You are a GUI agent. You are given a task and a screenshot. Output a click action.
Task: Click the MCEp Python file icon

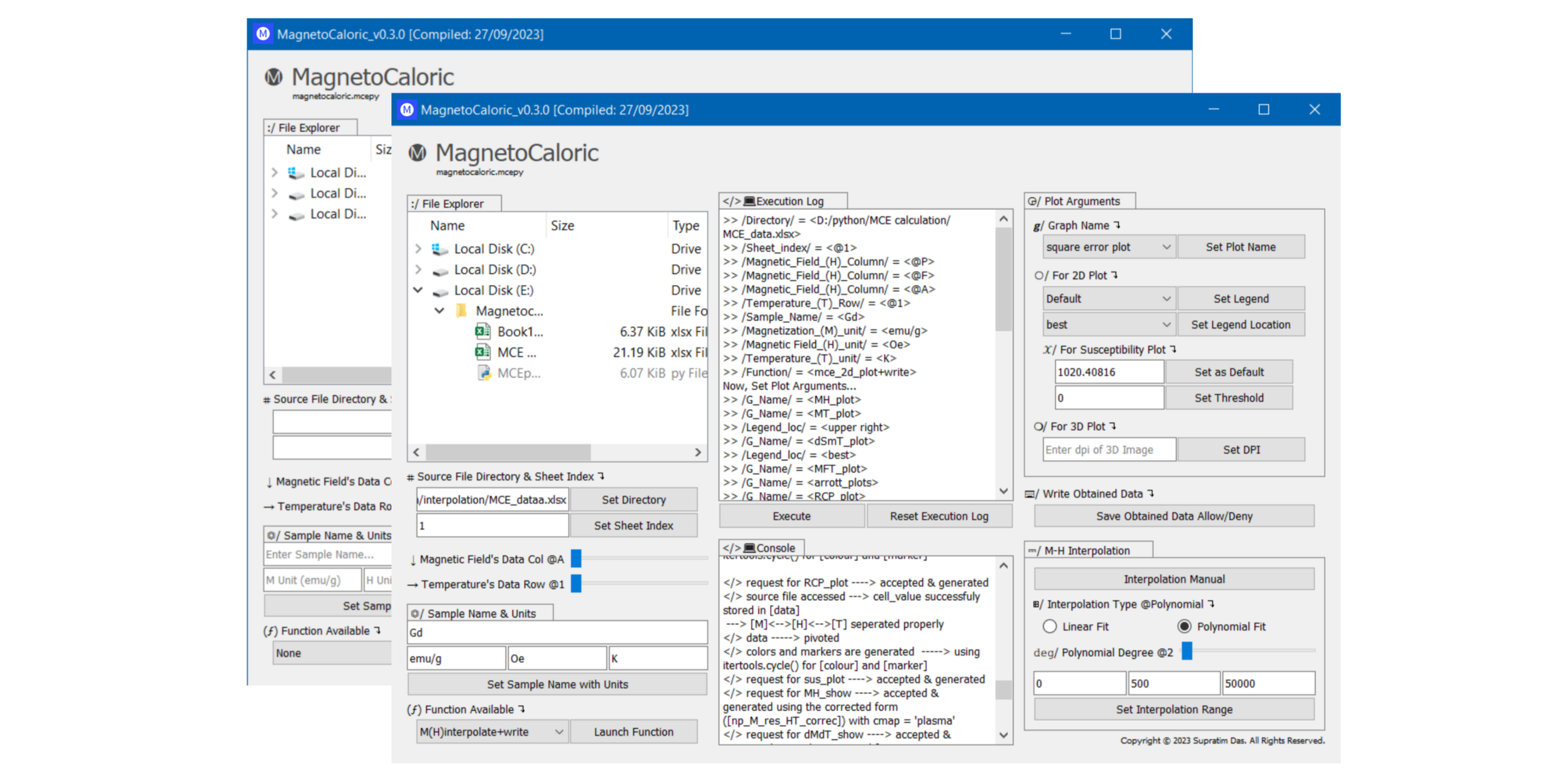(x=484, y=373)
